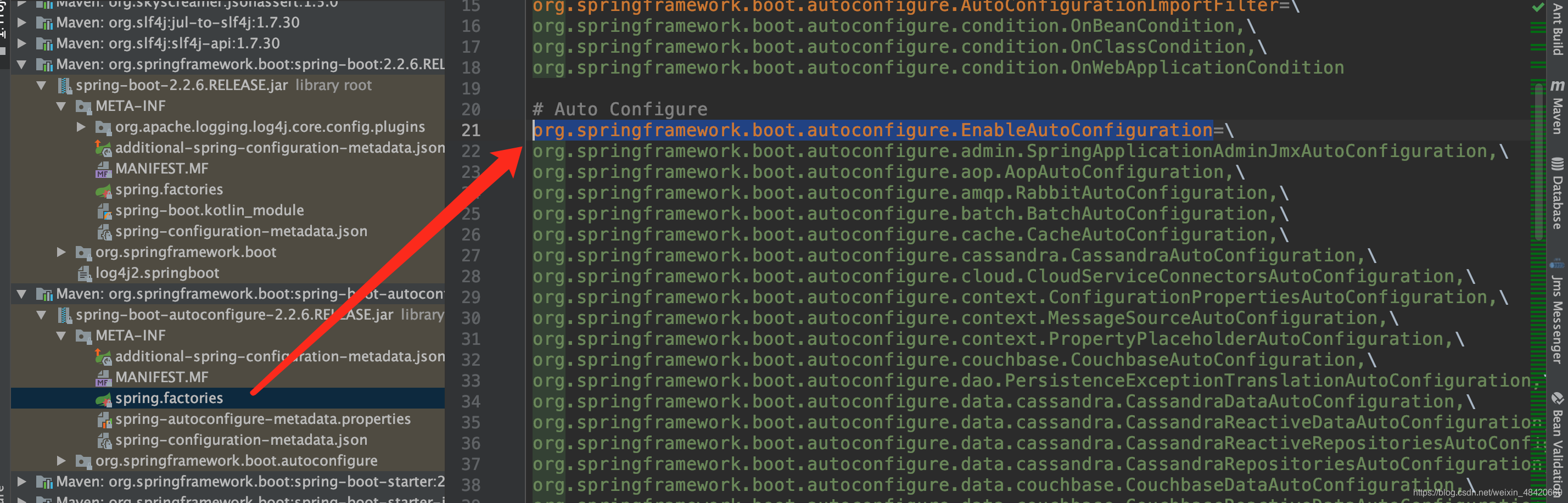1568x503 pixels.
Task: Open the Maven tool window
Action: tap(1556, 116)
